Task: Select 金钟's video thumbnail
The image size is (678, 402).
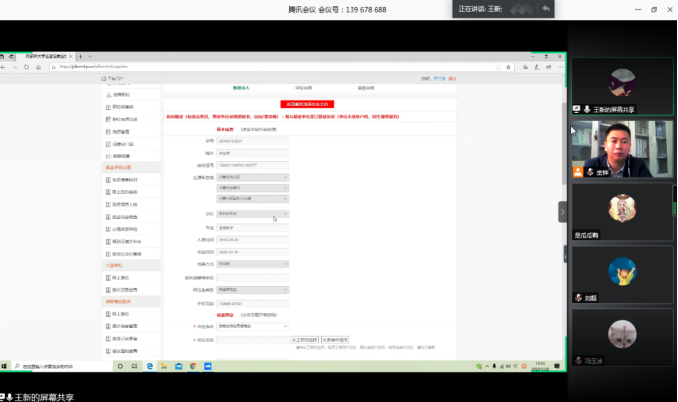Action: point(620,150)
